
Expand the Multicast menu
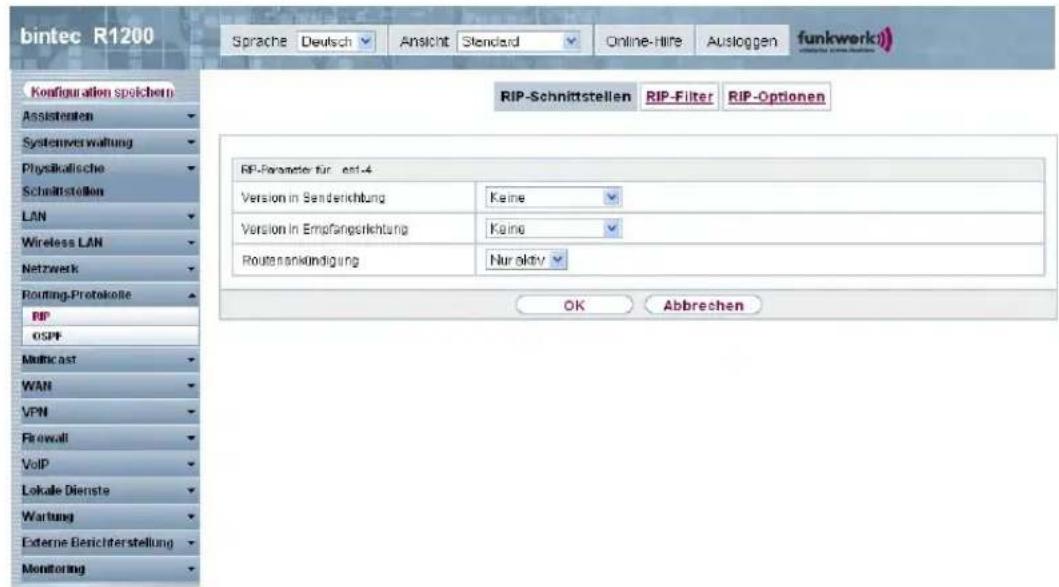click(107, 360)
